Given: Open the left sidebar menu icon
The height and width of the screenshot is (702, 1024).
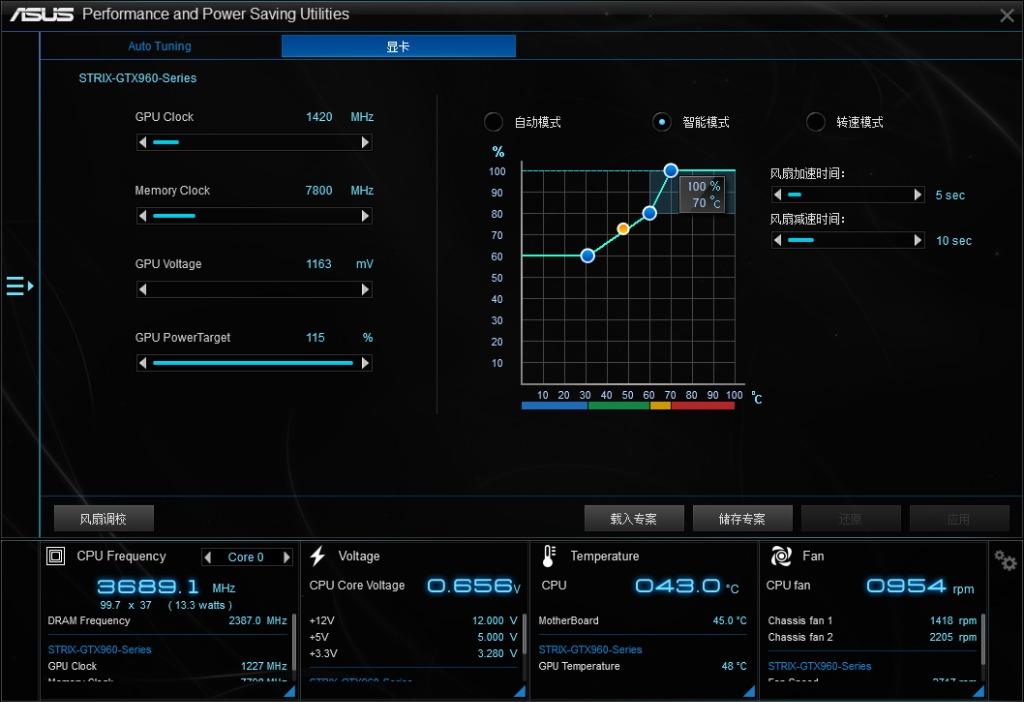Looking at the screenshot, I should pyautogui.click(x=19, y=287).
